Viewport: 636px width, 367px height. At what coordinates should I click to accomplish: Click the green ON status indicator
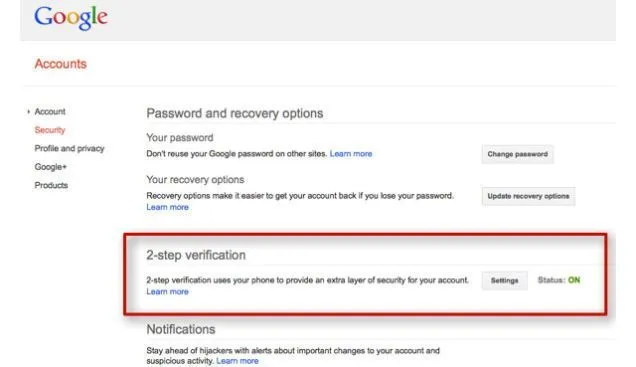574,280
